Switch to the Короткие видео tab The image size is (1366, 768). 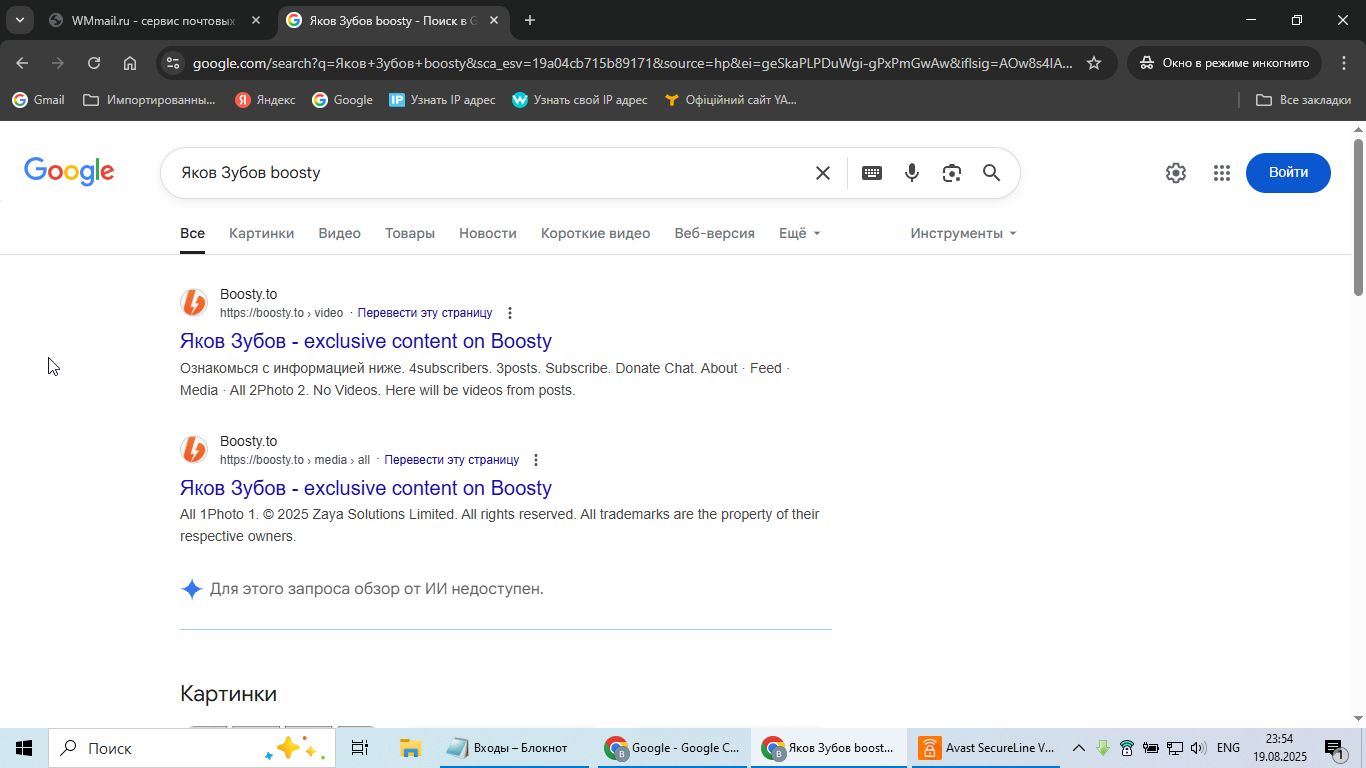click(596, 233)
